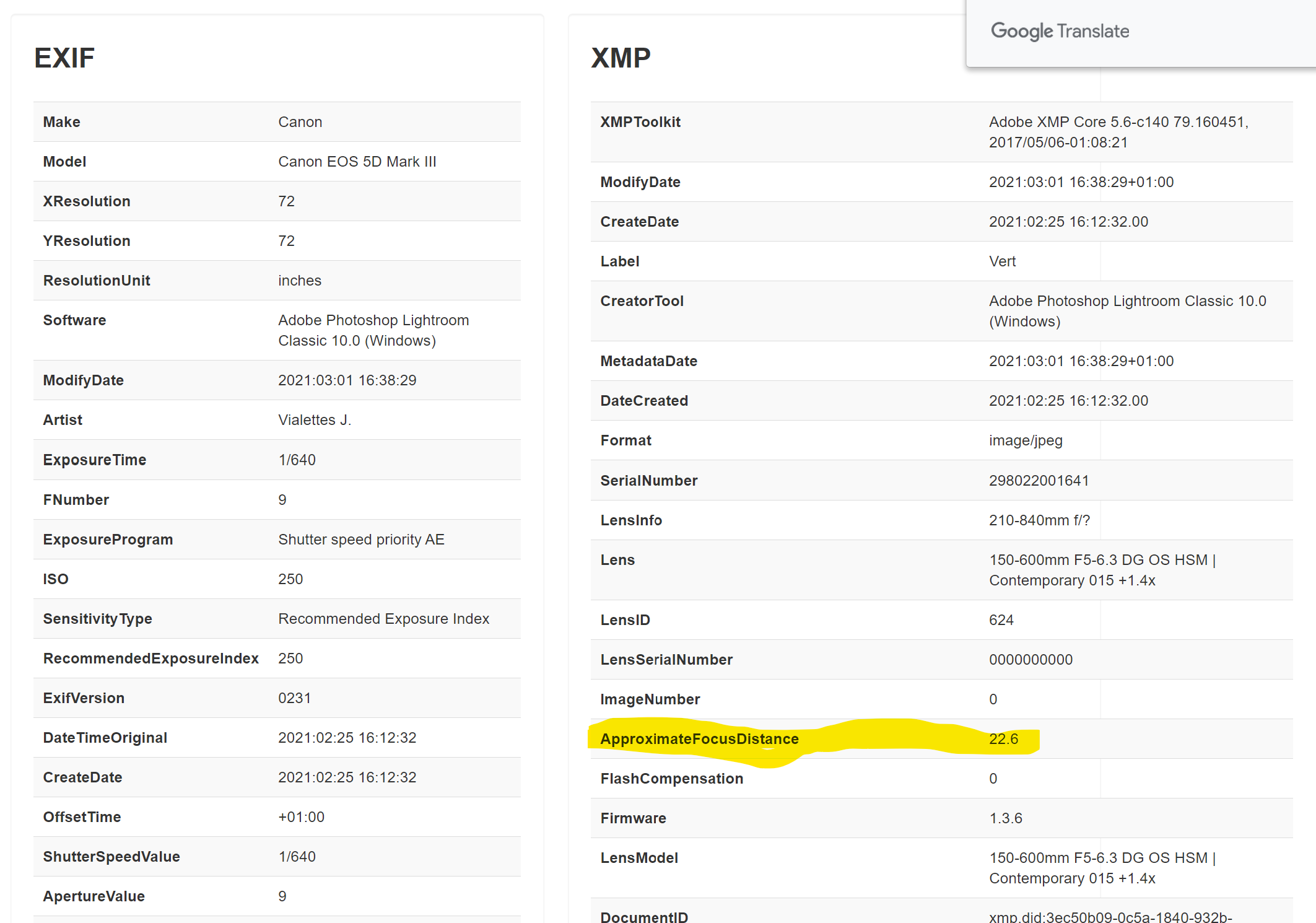The image size is (1316, 923).
Task: Click the LensSerialNumber label
Action: pos(666,660)
